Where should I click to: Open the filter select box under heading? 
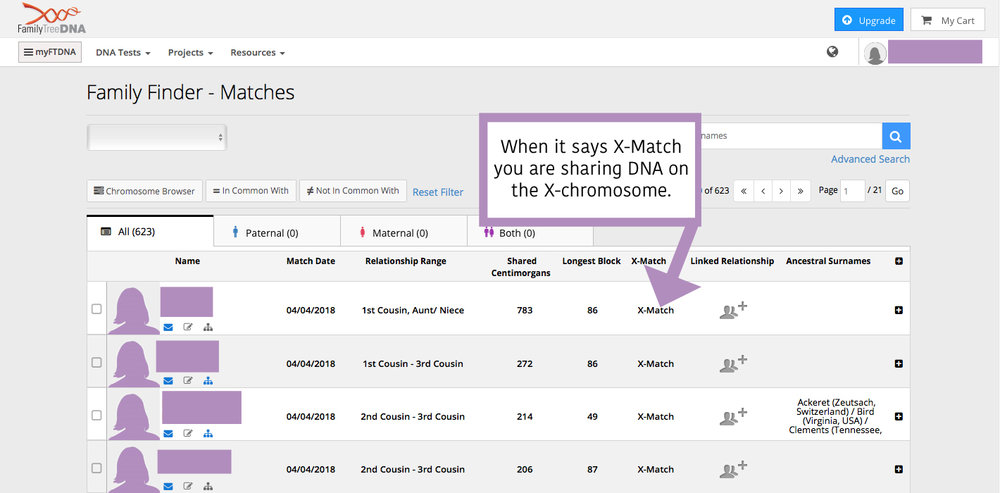point(157,137)
